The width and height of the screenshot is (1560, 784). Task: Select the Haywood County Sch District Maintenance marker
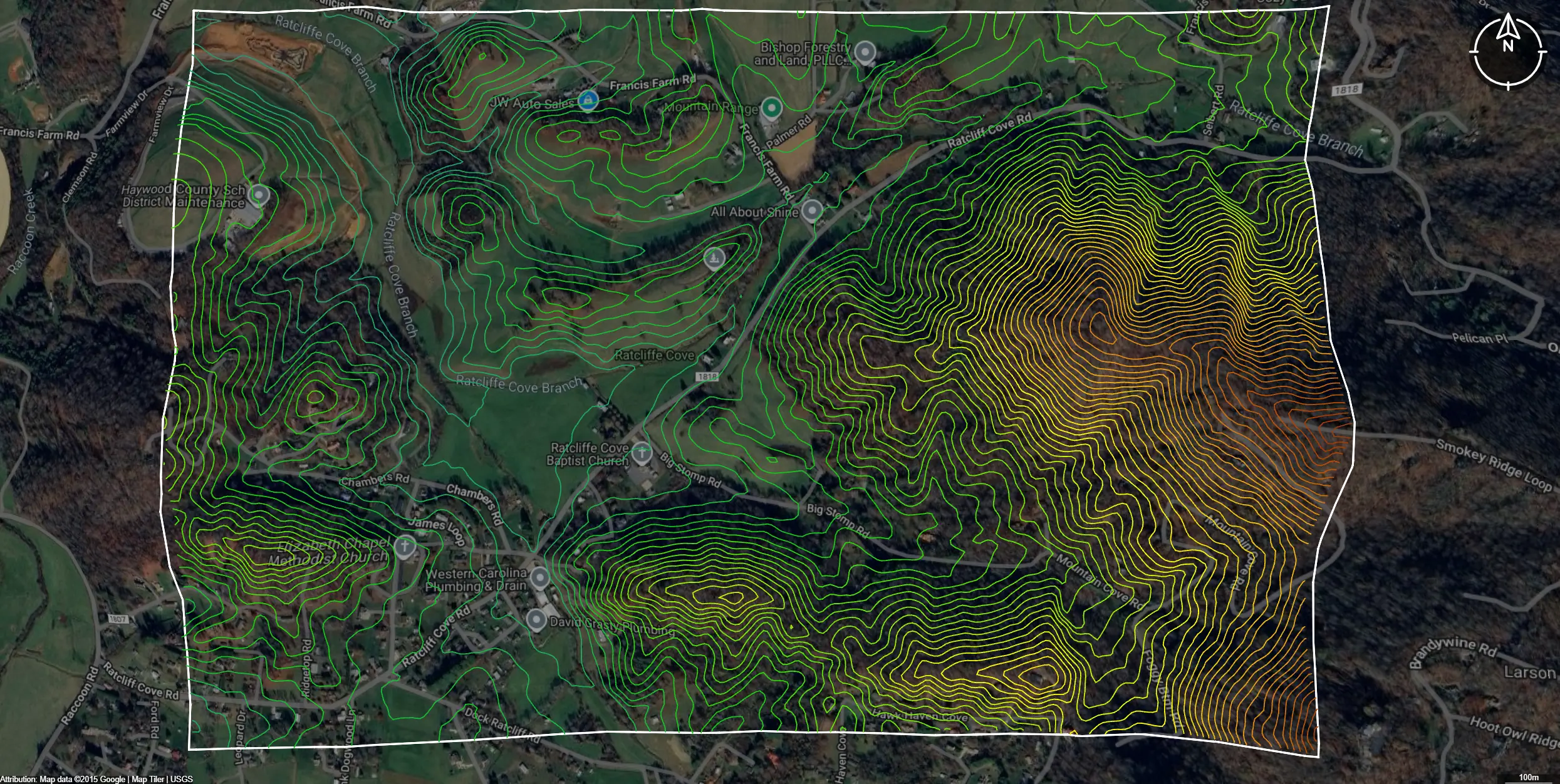258,194
